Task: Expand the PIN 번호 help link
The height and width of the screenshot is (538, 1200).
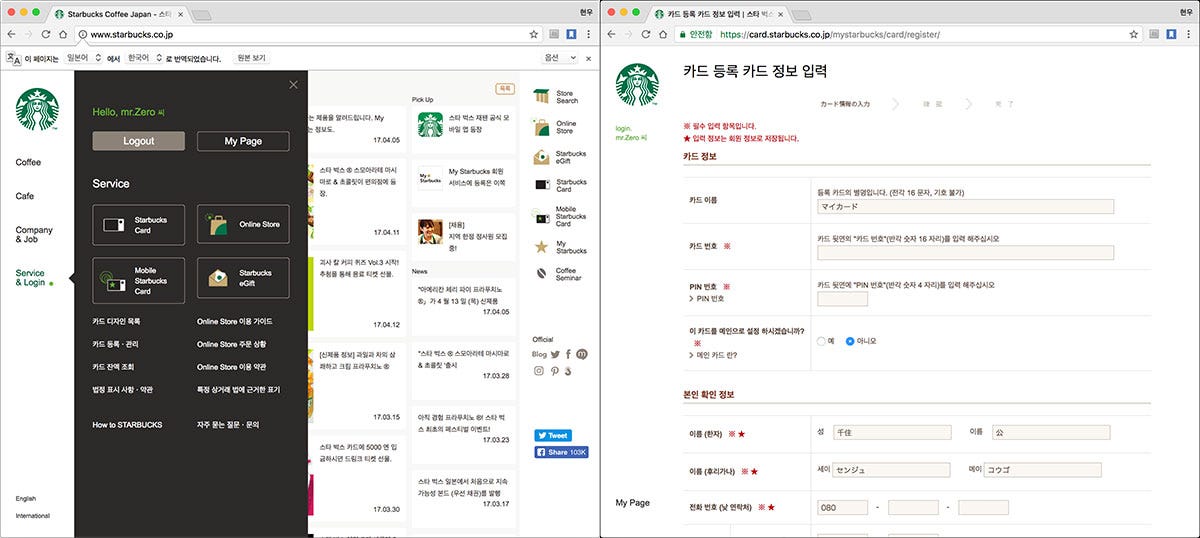Action: tap(706, 299)
